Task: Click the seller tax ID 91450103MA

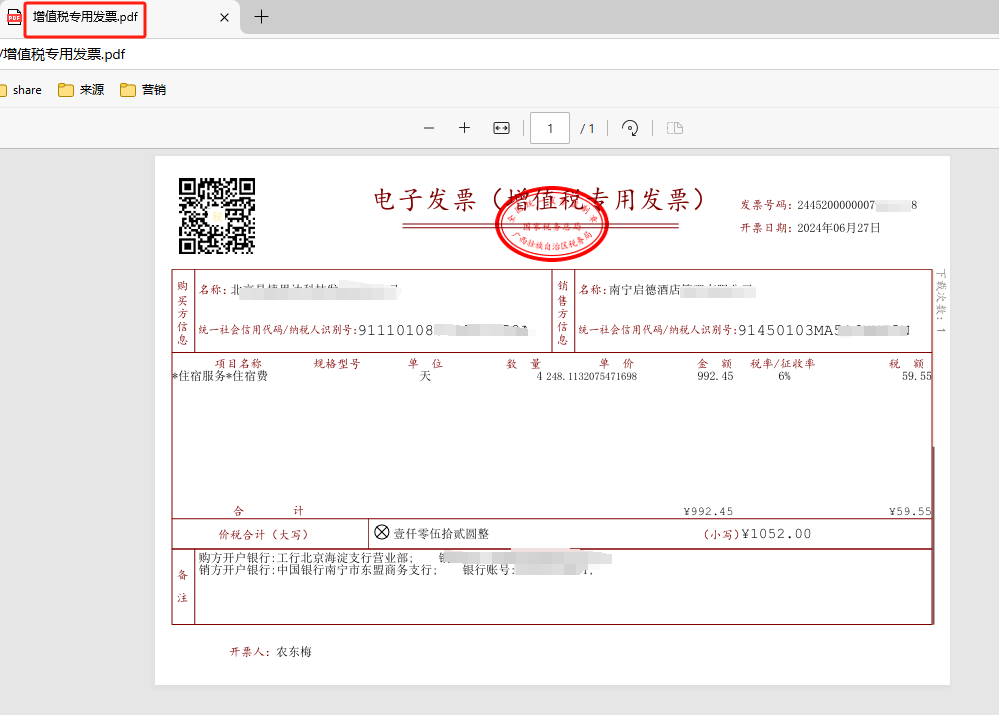Action: point(823,330)
